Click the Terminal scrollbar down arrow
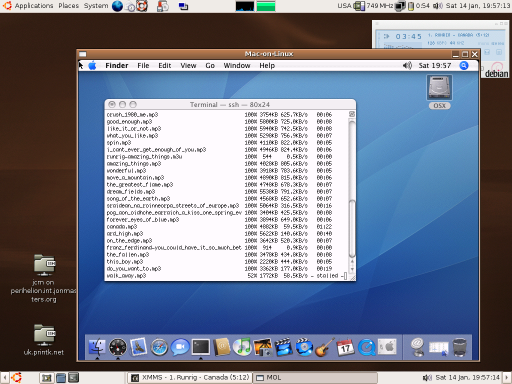Viewport: 512px width, 384px height. pos(352,269)
